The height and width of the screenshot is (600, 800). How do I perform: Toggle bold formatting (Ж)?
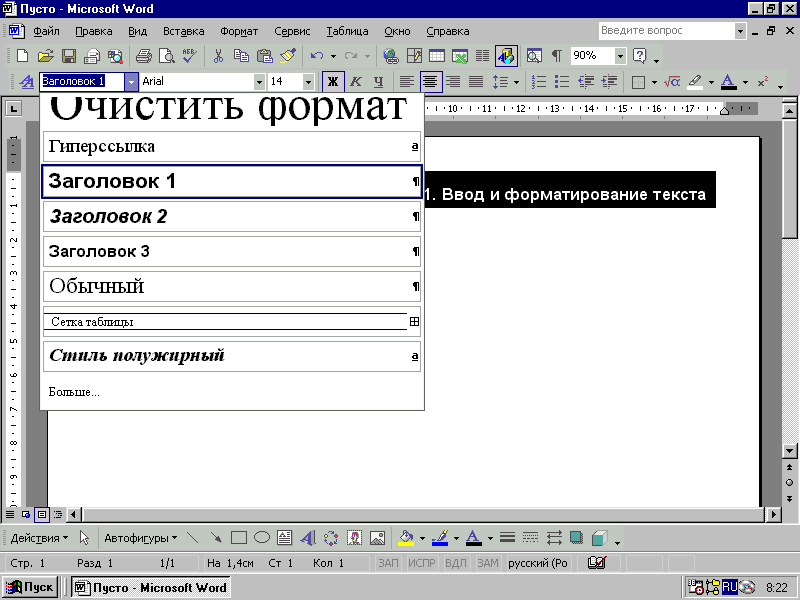point(333,82)
